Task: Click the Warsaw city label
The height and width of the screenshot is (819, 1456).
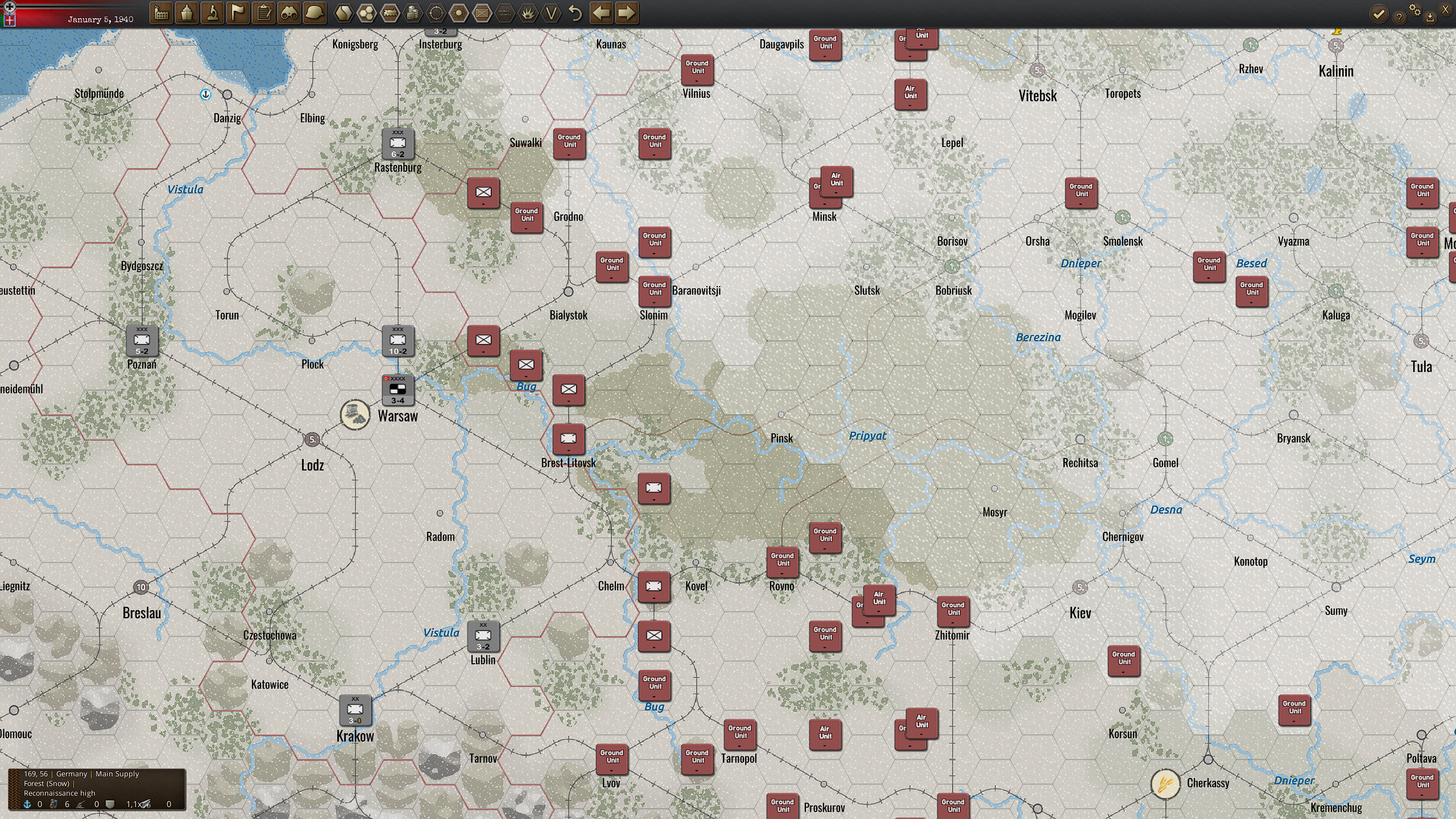Action: click(x=398, y=416)
